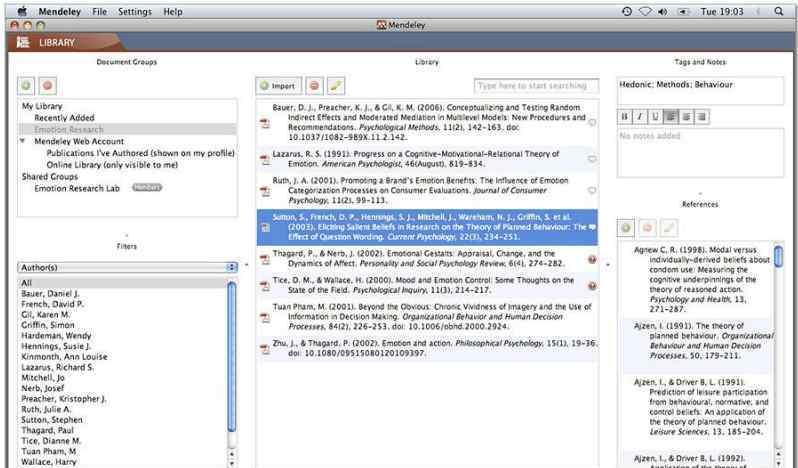Screen dimensions: 798x468
Task: Click the tags field showing Hedonic; Methods; Behaviour
Action: (700, 91)
